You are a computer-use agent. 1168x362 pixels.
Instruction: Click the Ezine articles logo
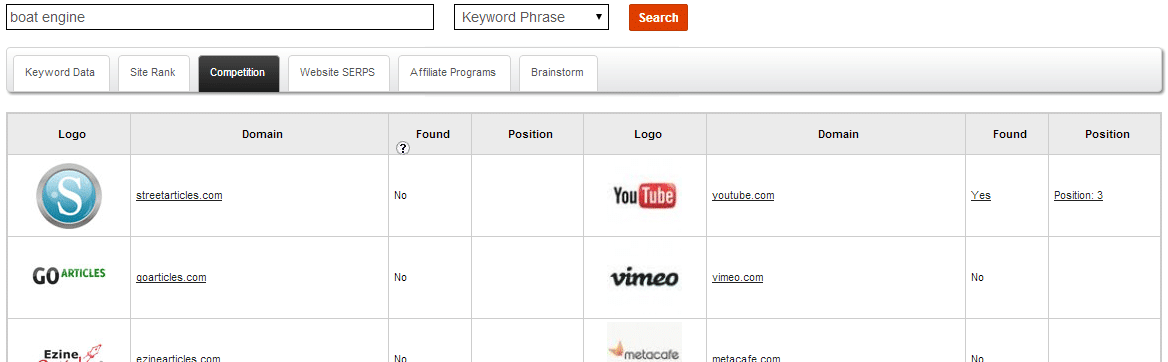[x=69, y=352]
